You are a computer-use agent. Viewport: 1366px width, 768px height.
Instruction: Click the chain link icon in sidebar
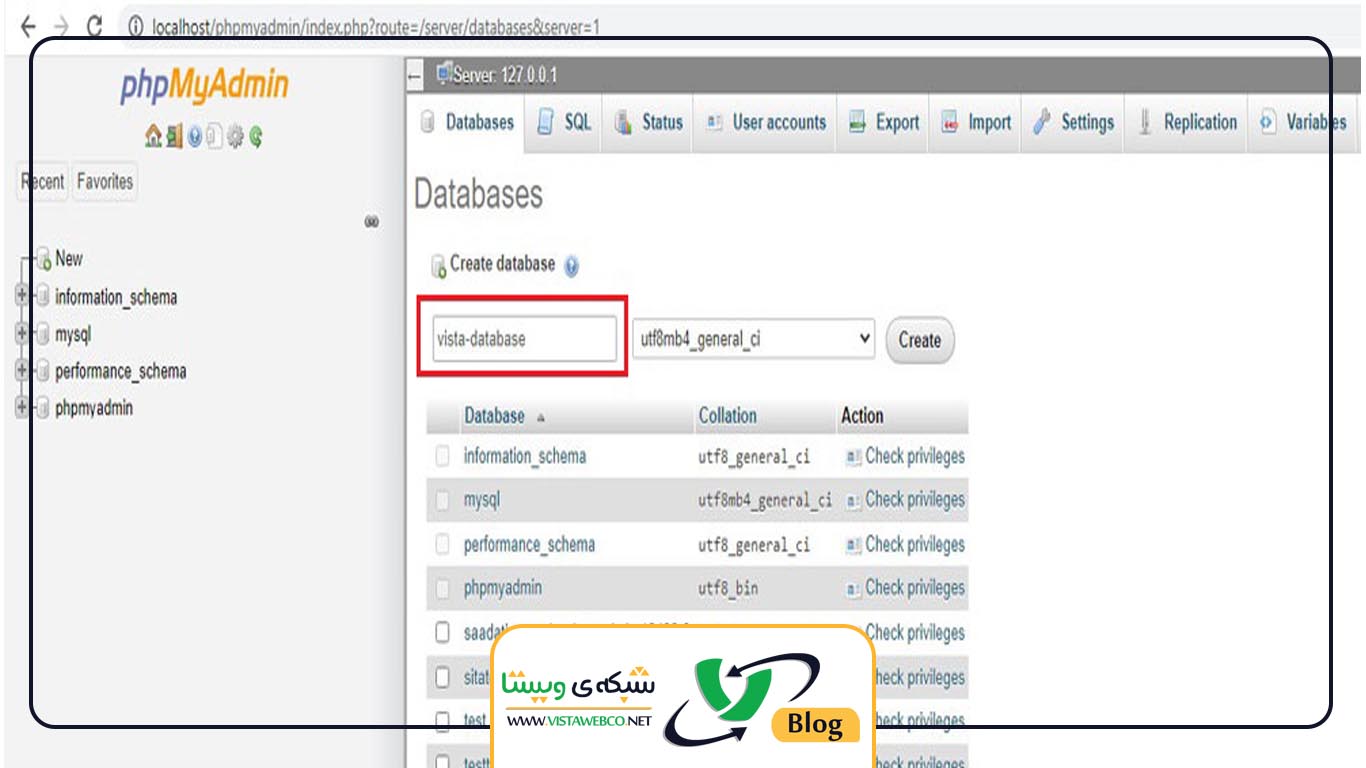point(371,221)
